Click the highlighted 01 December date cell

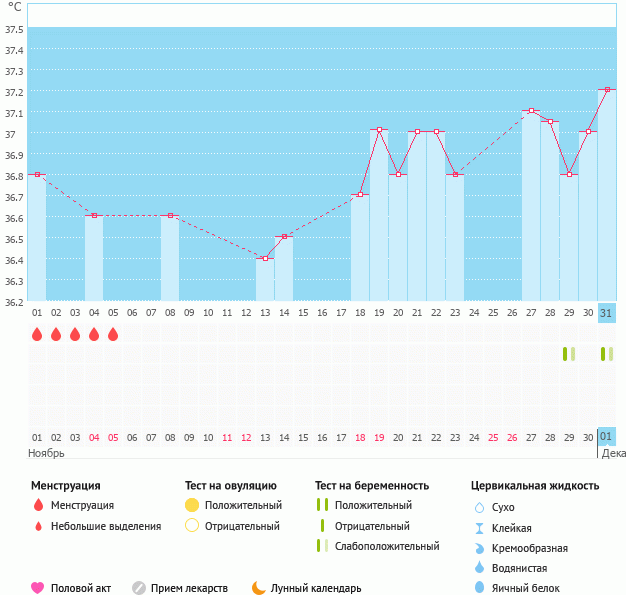(607, 437)
